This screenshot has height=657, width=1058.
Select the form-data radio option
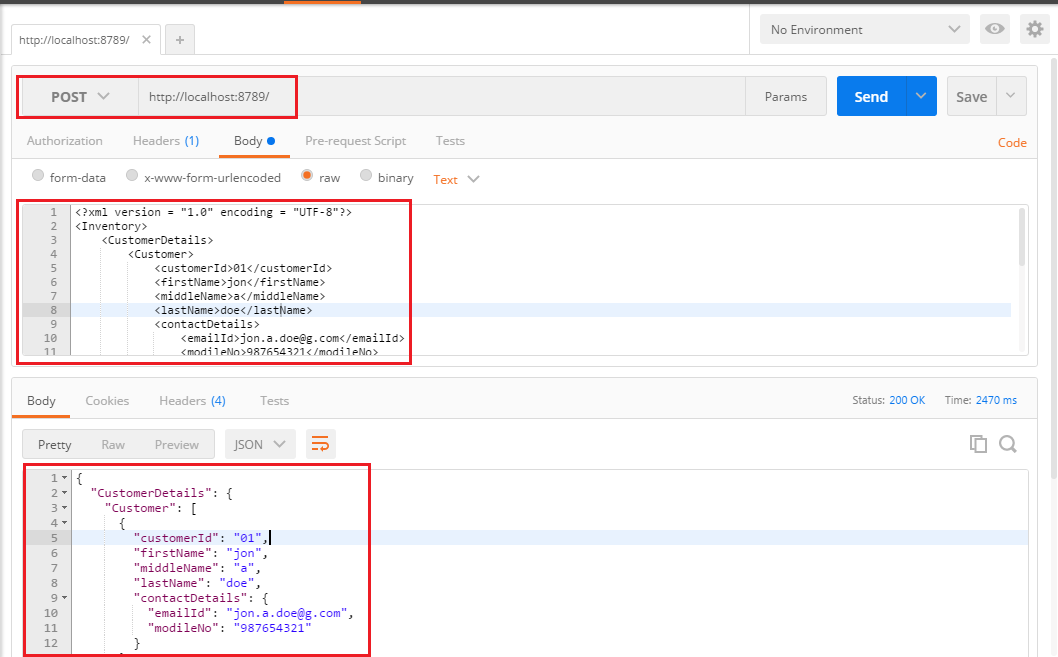pos(38,175)
